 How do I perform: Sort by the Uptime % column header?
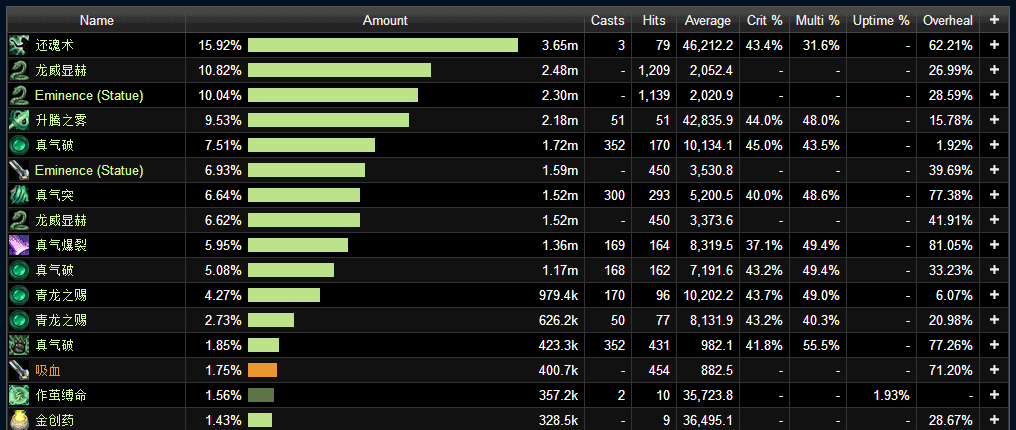[881, 21]
